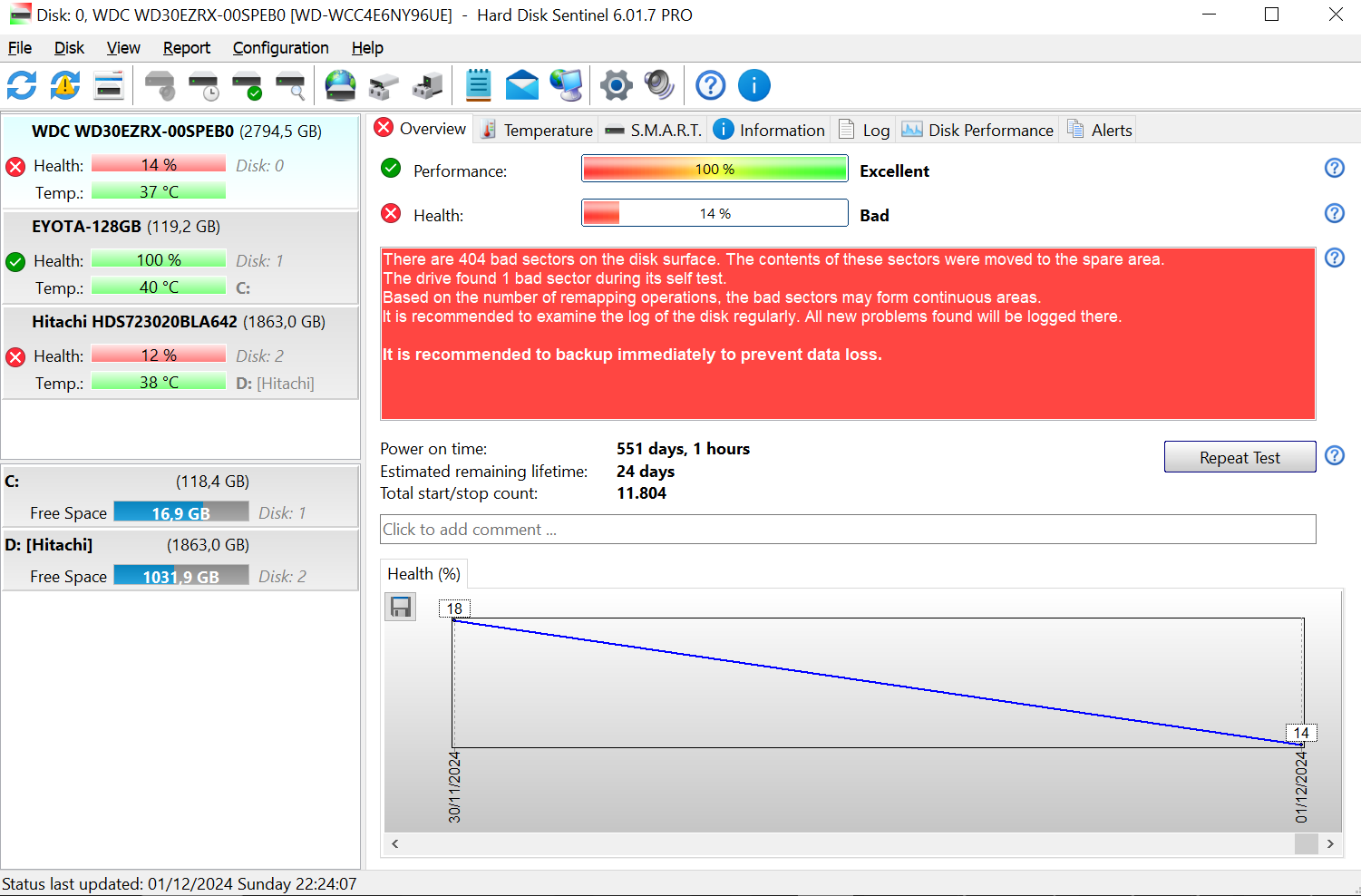Click the C: Free Space 16,9 GB bar
Image resolution: width=1361 pixels, height=896 pixels.
point(181,512)
